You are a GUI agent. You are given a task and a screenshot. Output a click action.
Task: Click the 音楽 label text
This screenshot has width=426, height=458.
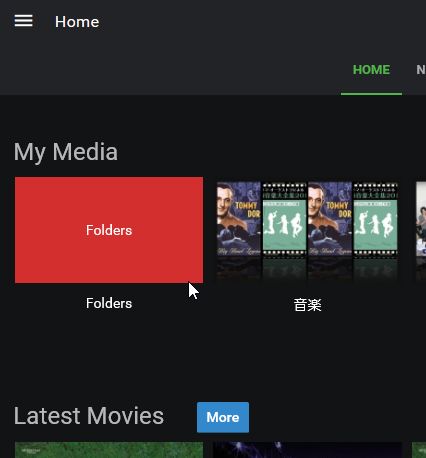(x=307, y=305)
